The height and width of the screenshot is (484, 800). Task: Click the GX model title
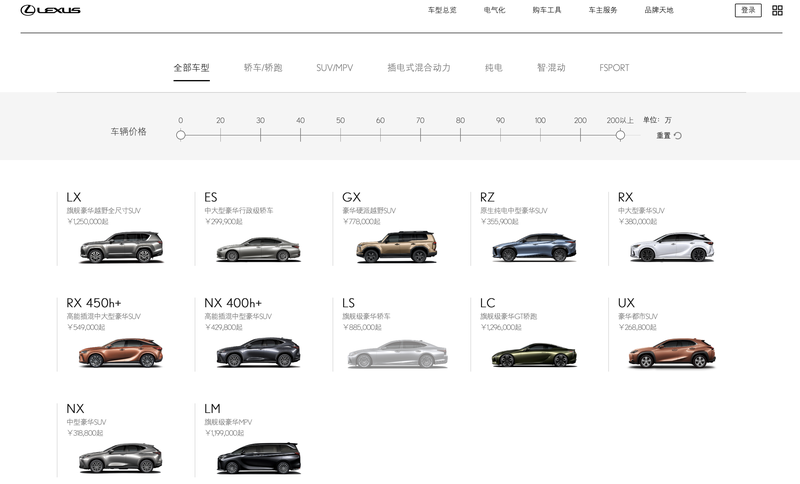(352, 197)
